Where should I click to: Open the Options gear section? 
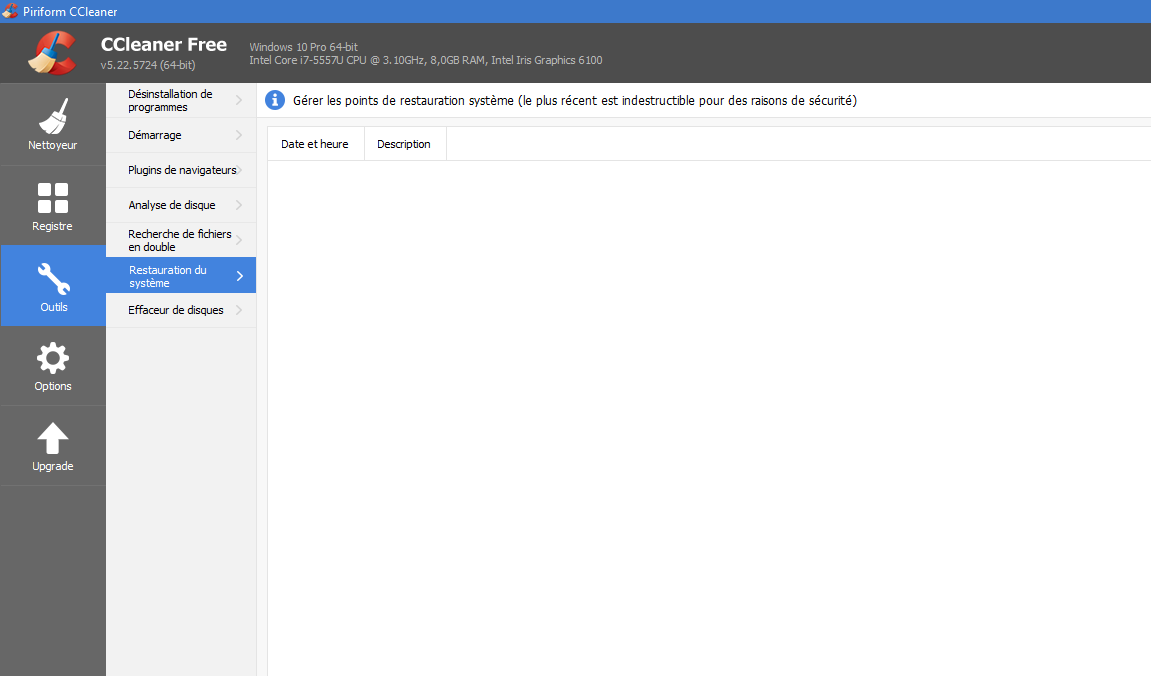(53, 366)
